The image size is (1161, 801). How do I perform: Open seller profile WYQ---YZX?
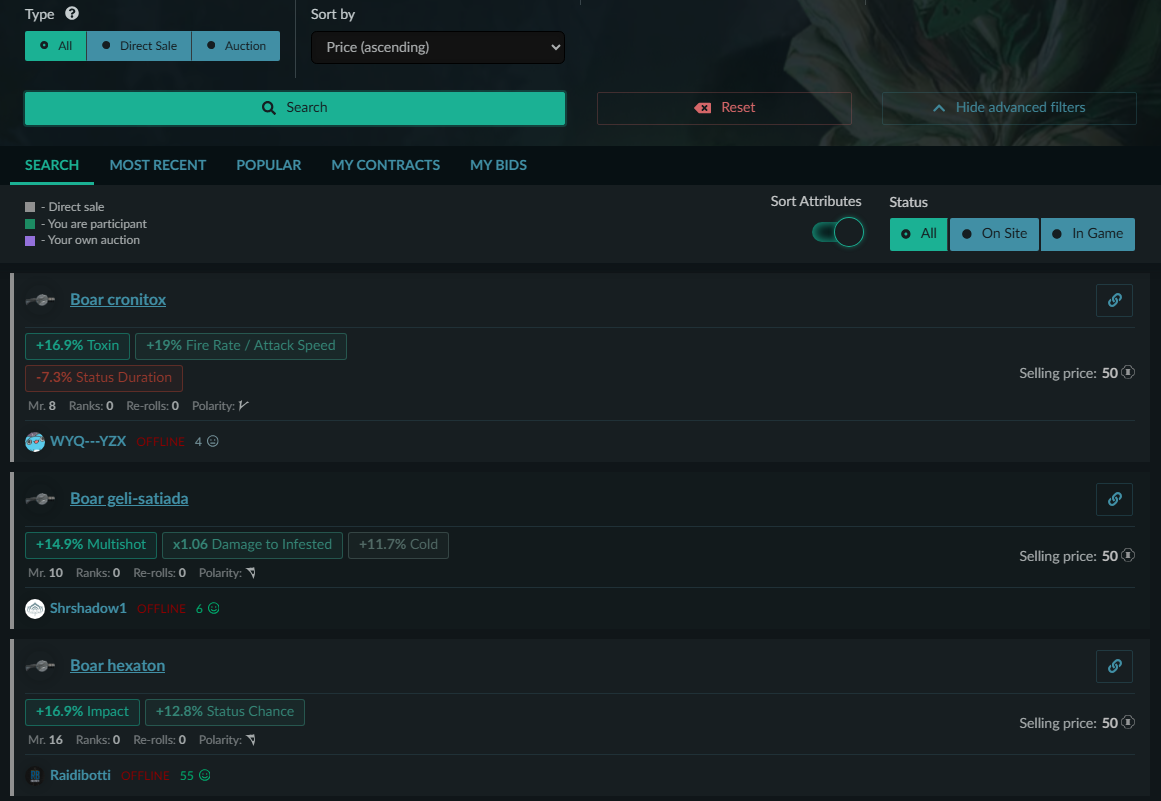click(x=88, y=441)
